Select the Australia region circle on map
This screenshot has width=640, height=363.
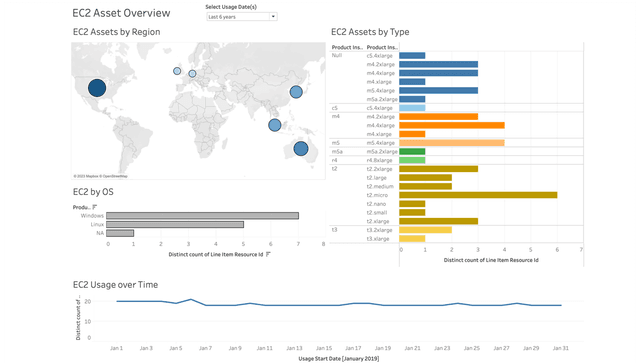[301, 149]
